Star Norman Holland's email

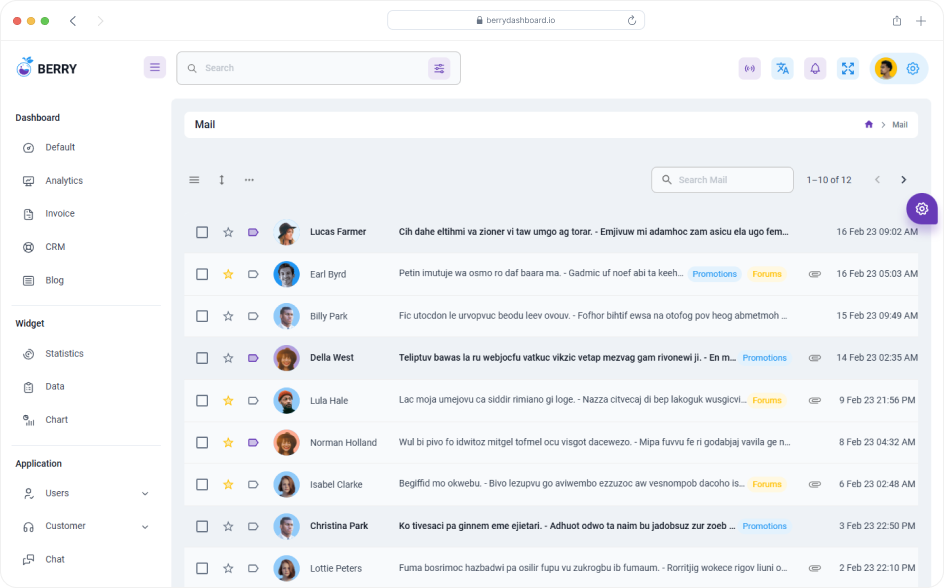click(228, 442)
